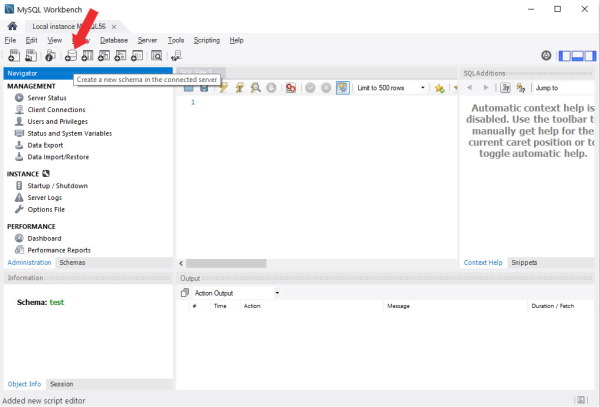Open the Home tab icon
The height and width of the screenshot is (407, 600).
pyautogui.click(x=12, y=25)
